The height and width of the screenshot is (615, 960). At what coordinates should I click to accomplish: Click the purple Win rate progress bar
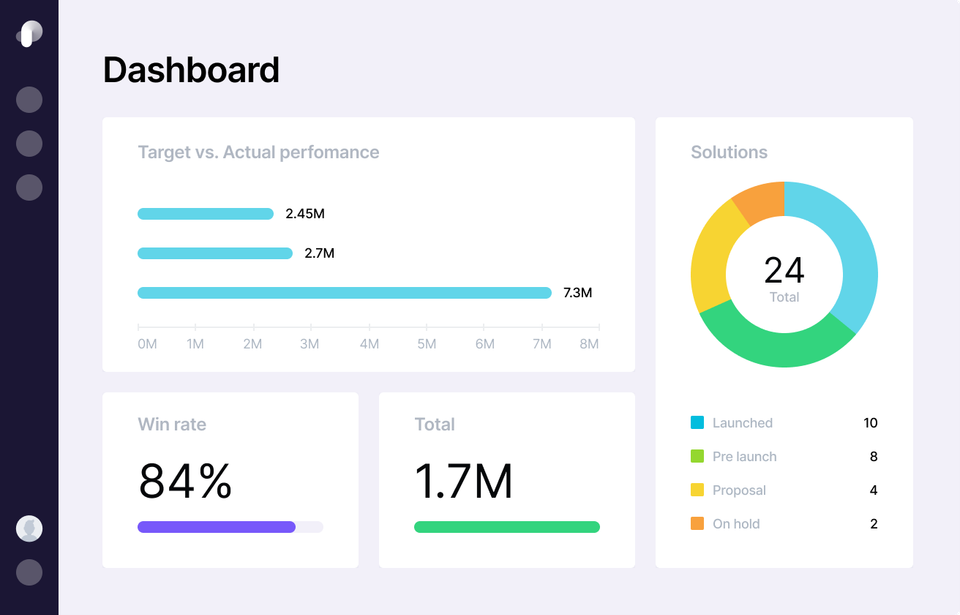(x=216, y=526)
